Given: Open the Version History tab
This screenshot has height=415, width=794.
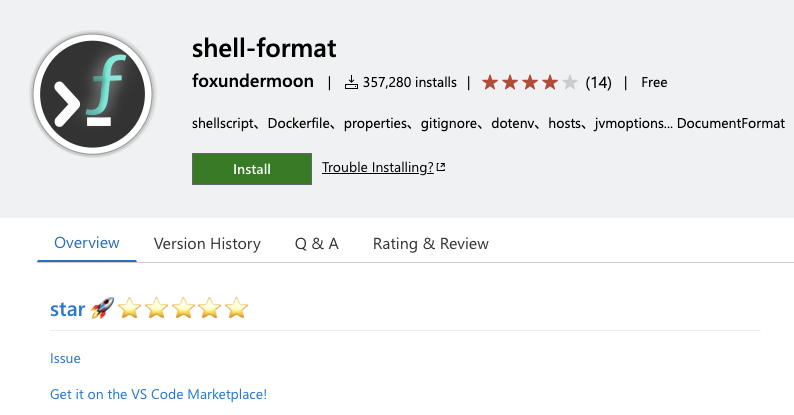Looking at the screenshot, I should [207, 244].
